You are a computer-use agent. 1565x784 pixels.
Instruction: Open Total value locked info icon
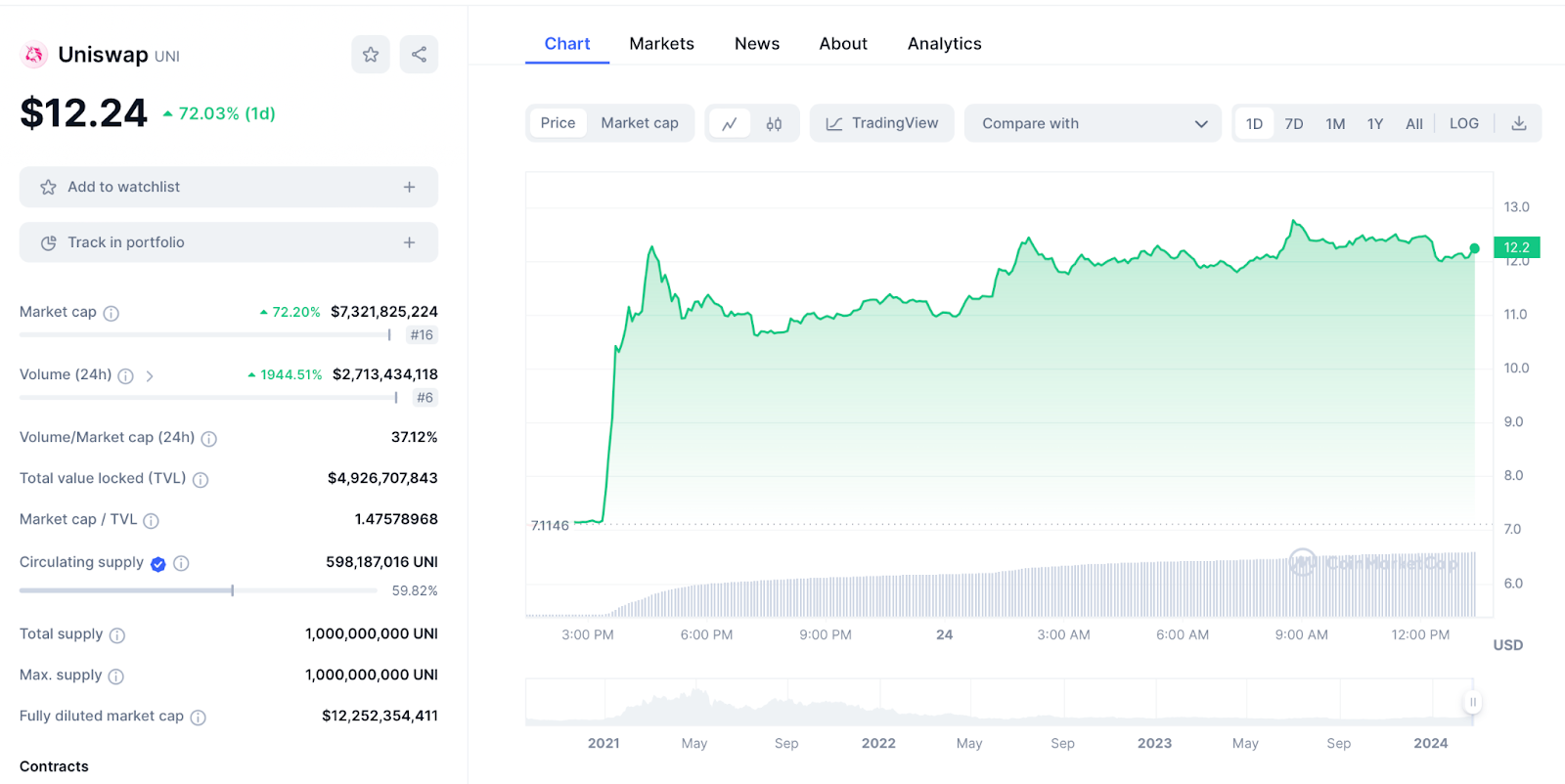(x=201, y=480)
